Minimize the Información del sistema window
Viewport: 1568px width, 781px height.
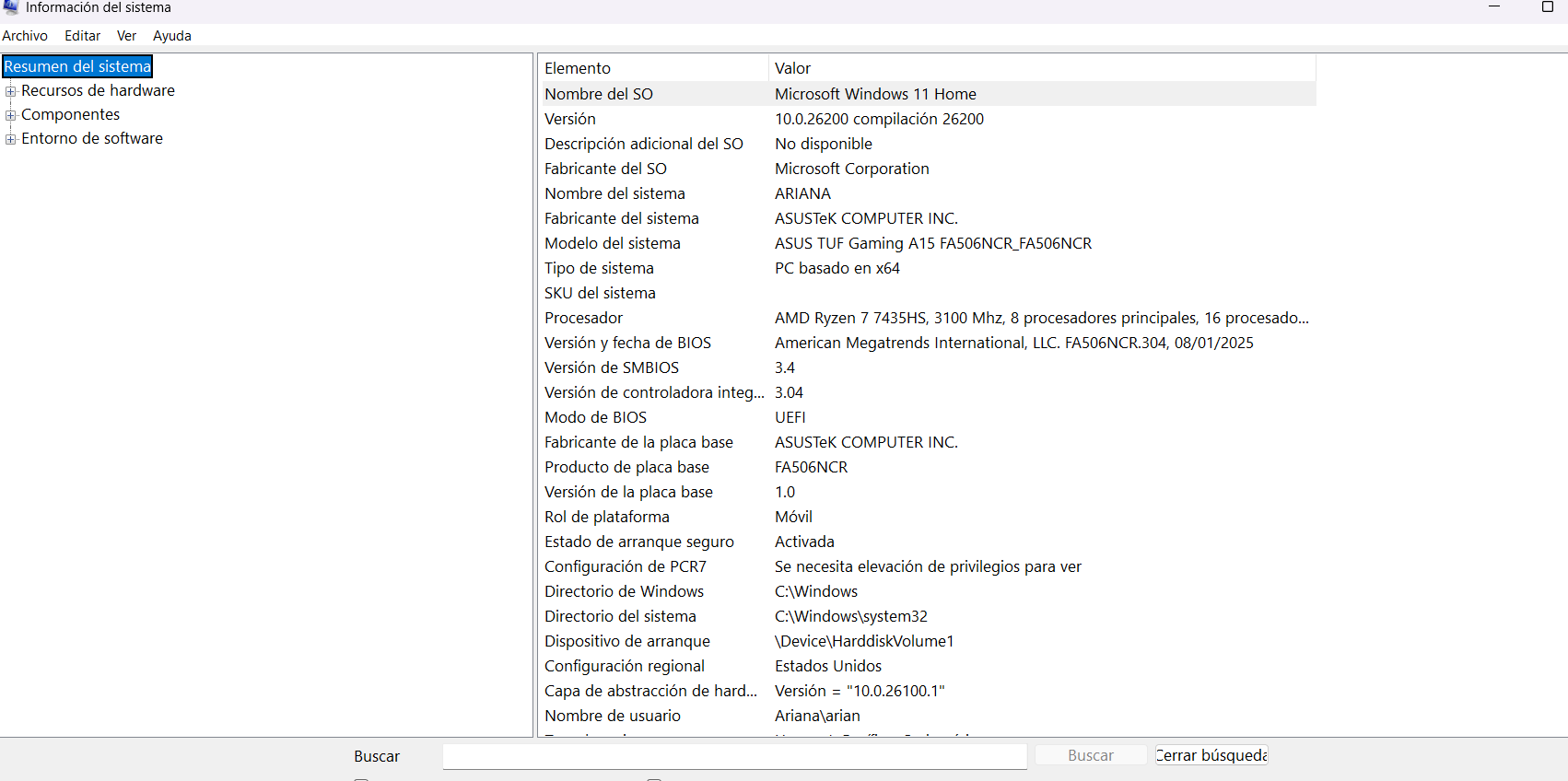click(1494, 7)
